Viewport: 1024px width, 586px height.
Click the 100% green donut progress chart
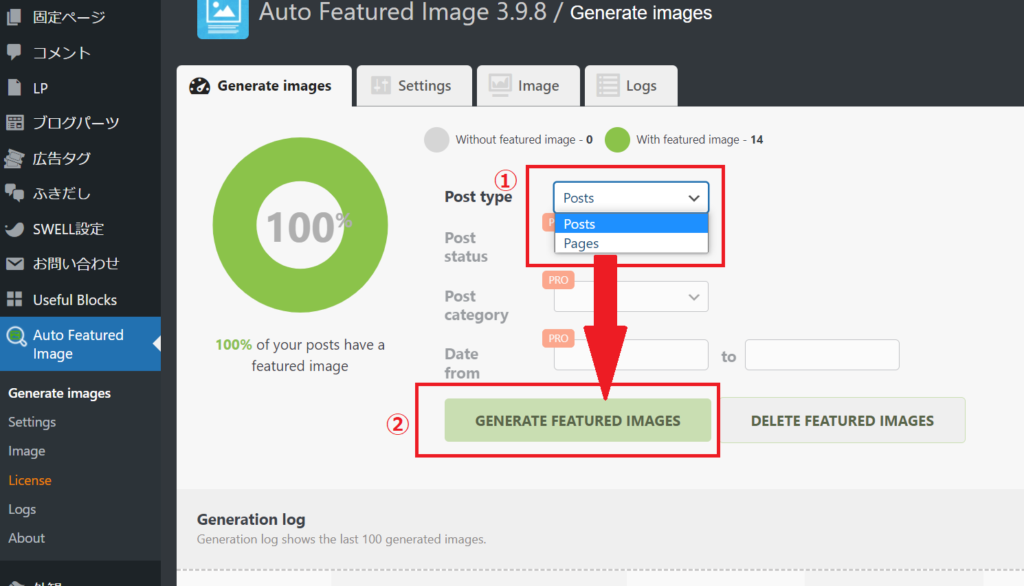(300, 225)
